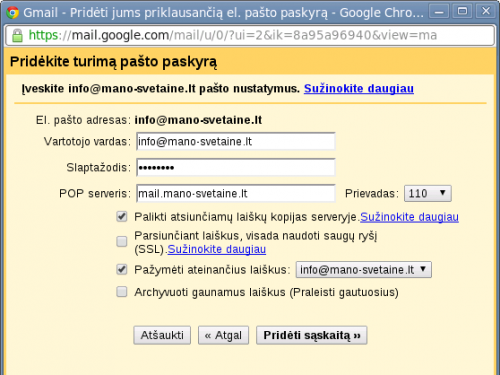Image resolution: width=500 pixels, height=375 pixels.
Task: Uncheck Pažymėti ateinančius laiškus checkbox
Action: (122, 269)
